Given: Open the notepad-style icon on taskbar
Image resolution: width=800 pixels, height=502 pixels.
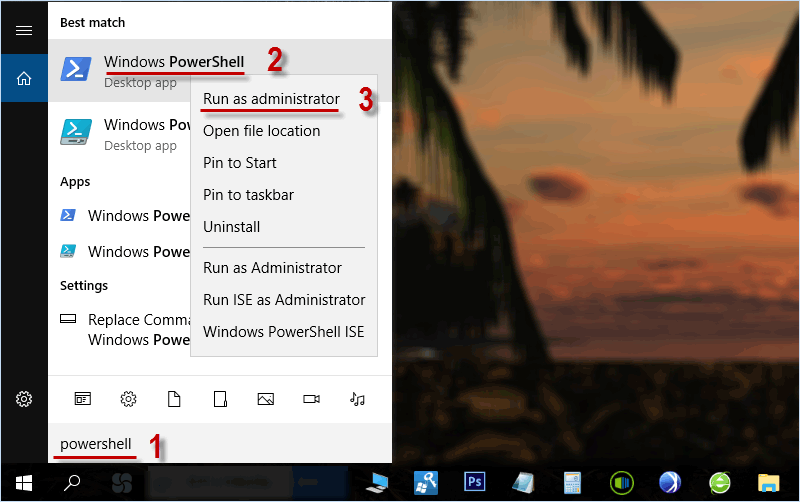Looking at the screenshot, I should tap(523, 483).
